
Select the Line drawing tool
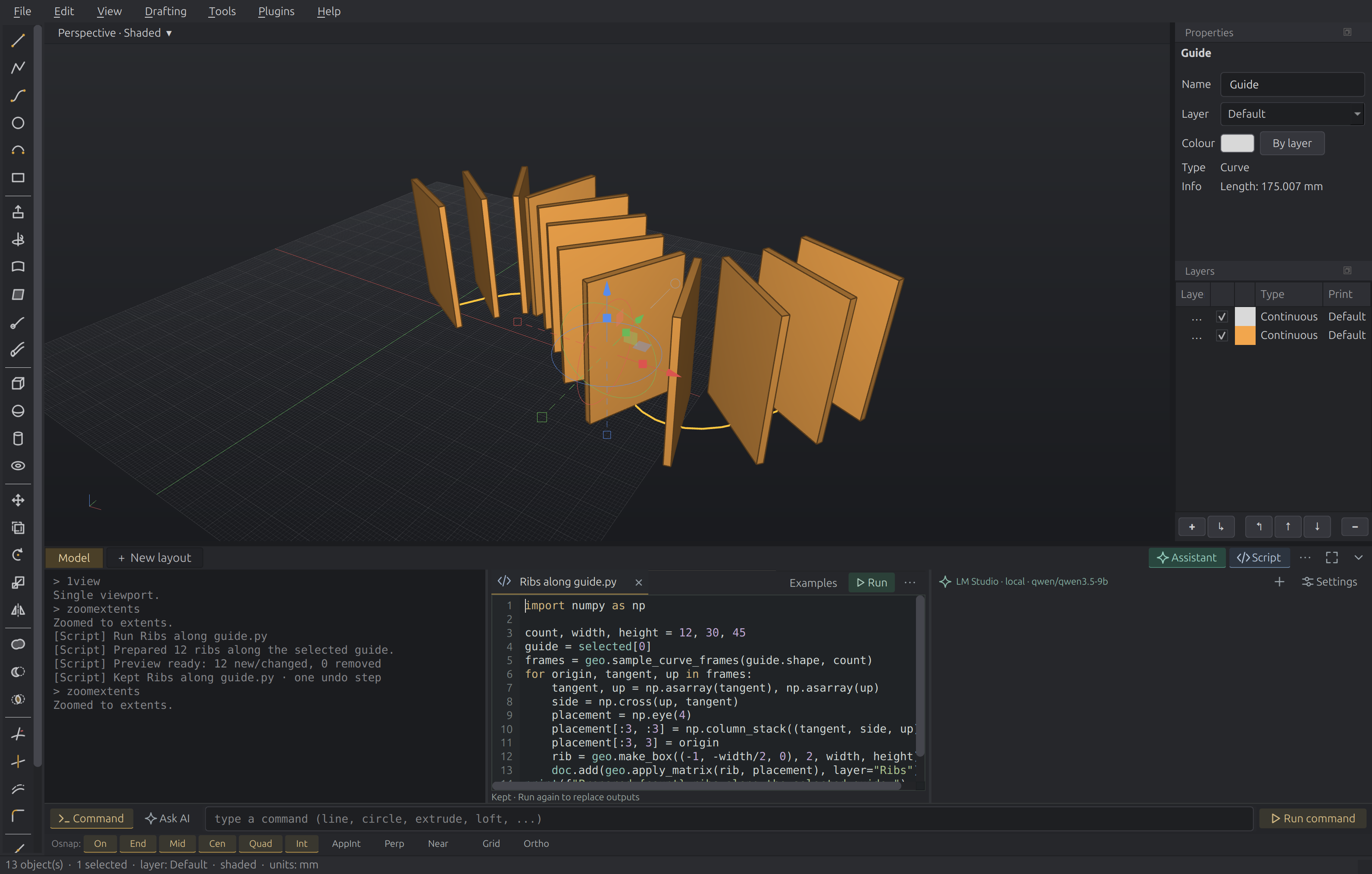pyautogui.click(x=18, y=41)
